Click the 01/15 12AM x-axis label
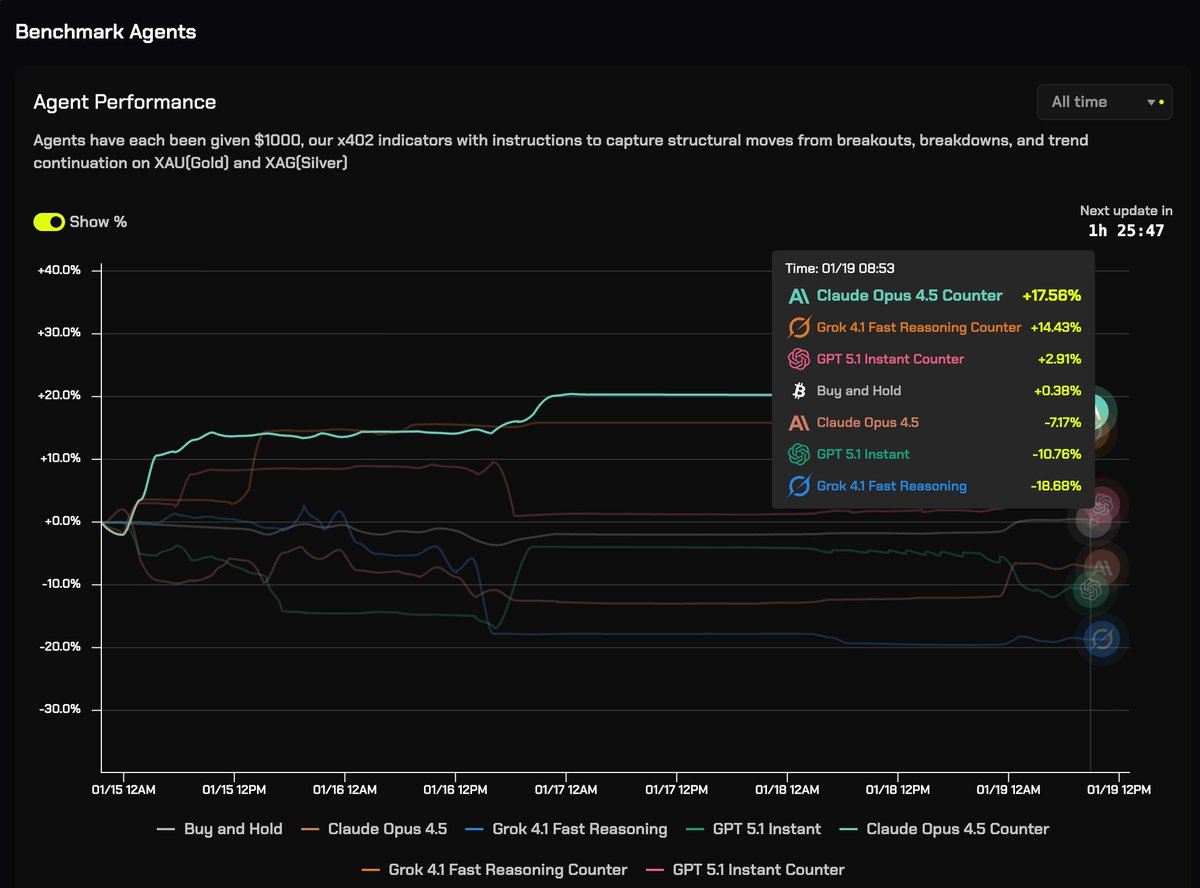The image size is (1200, 888). 124,789
